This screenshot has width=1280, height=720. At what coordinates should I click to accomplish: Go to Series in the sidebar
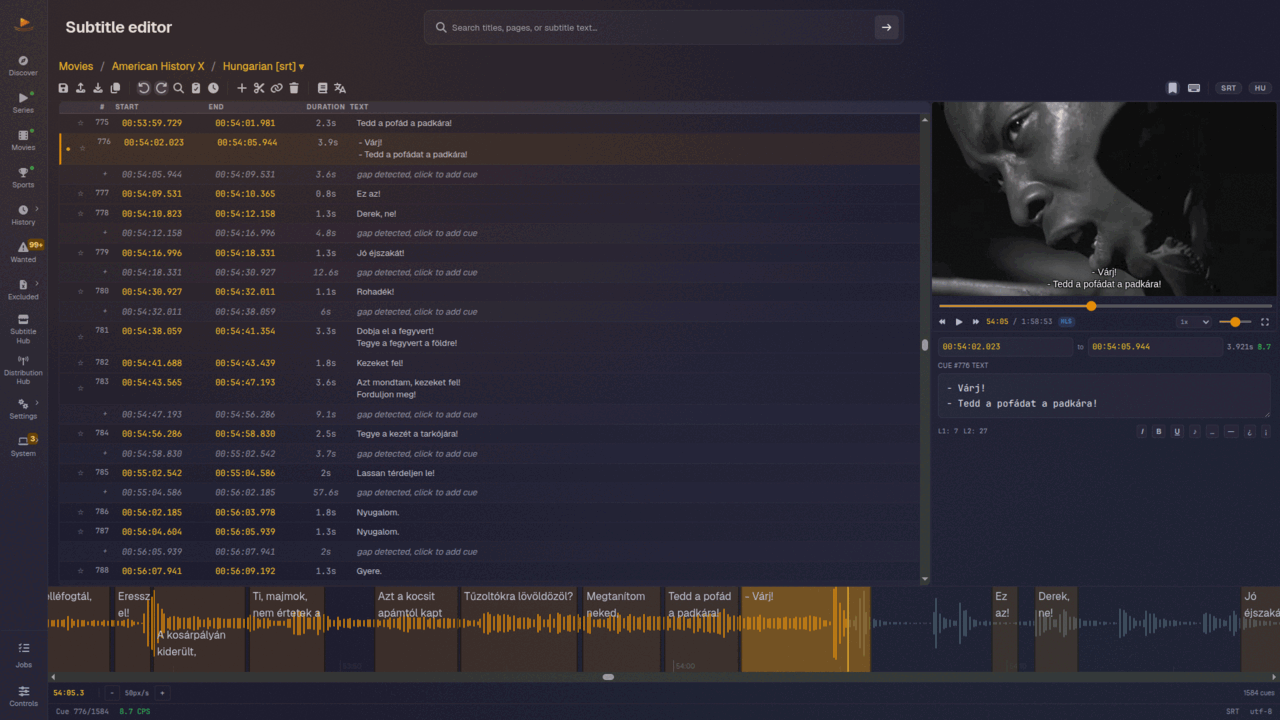pyautogui.click(x=23, y=102)
